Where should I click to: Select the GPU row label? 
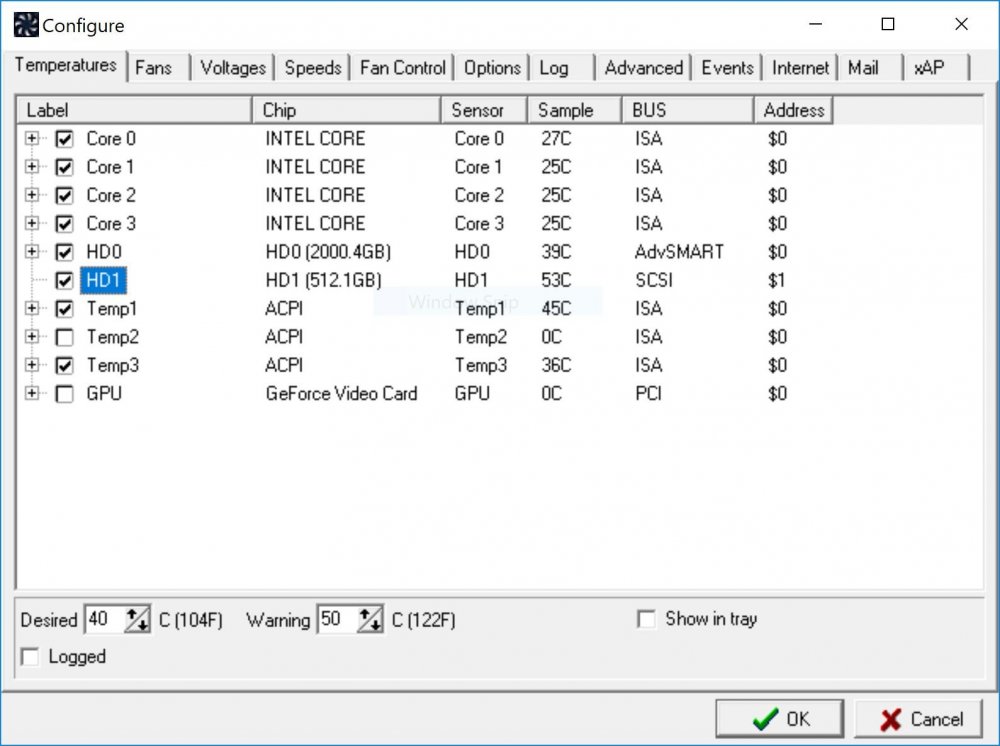tap(104, 393)
